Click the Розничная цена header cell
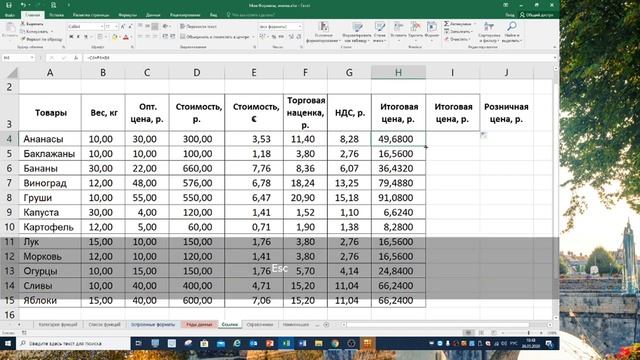The image size is (640, 360). point(506,113)
